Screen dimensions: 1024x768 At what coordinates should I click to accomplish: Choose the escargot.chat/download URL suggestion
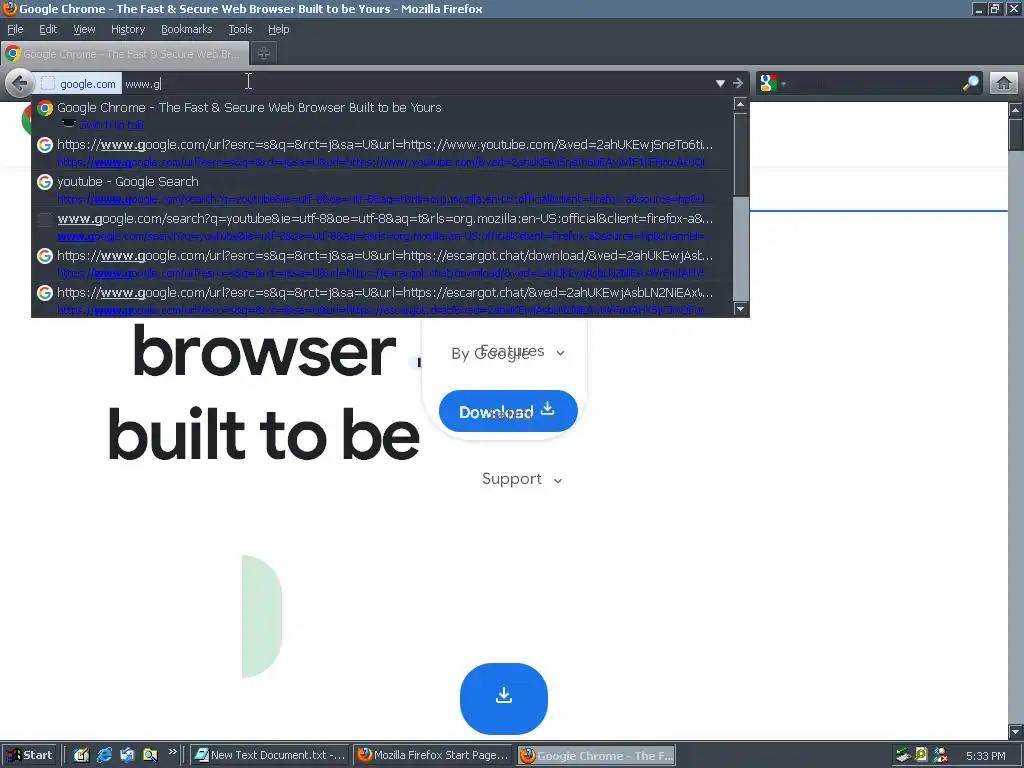coord(382,263)
